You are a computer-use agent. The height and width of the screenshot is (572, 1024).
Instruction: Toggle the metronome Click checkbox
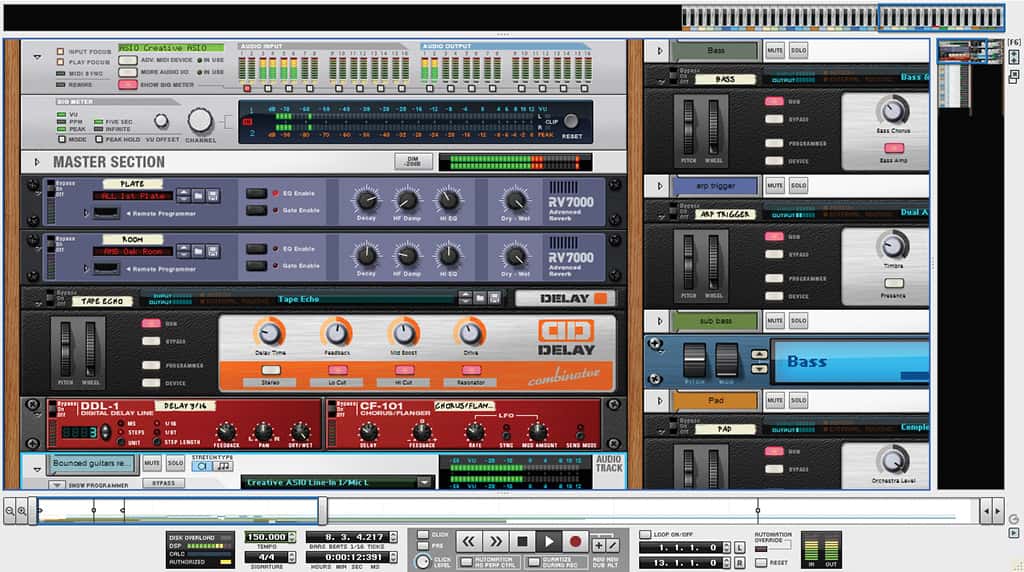coord(423,535)
